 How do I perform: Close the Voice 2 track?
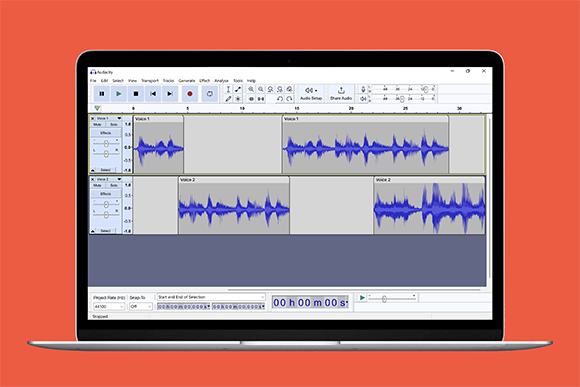(92, 179)
